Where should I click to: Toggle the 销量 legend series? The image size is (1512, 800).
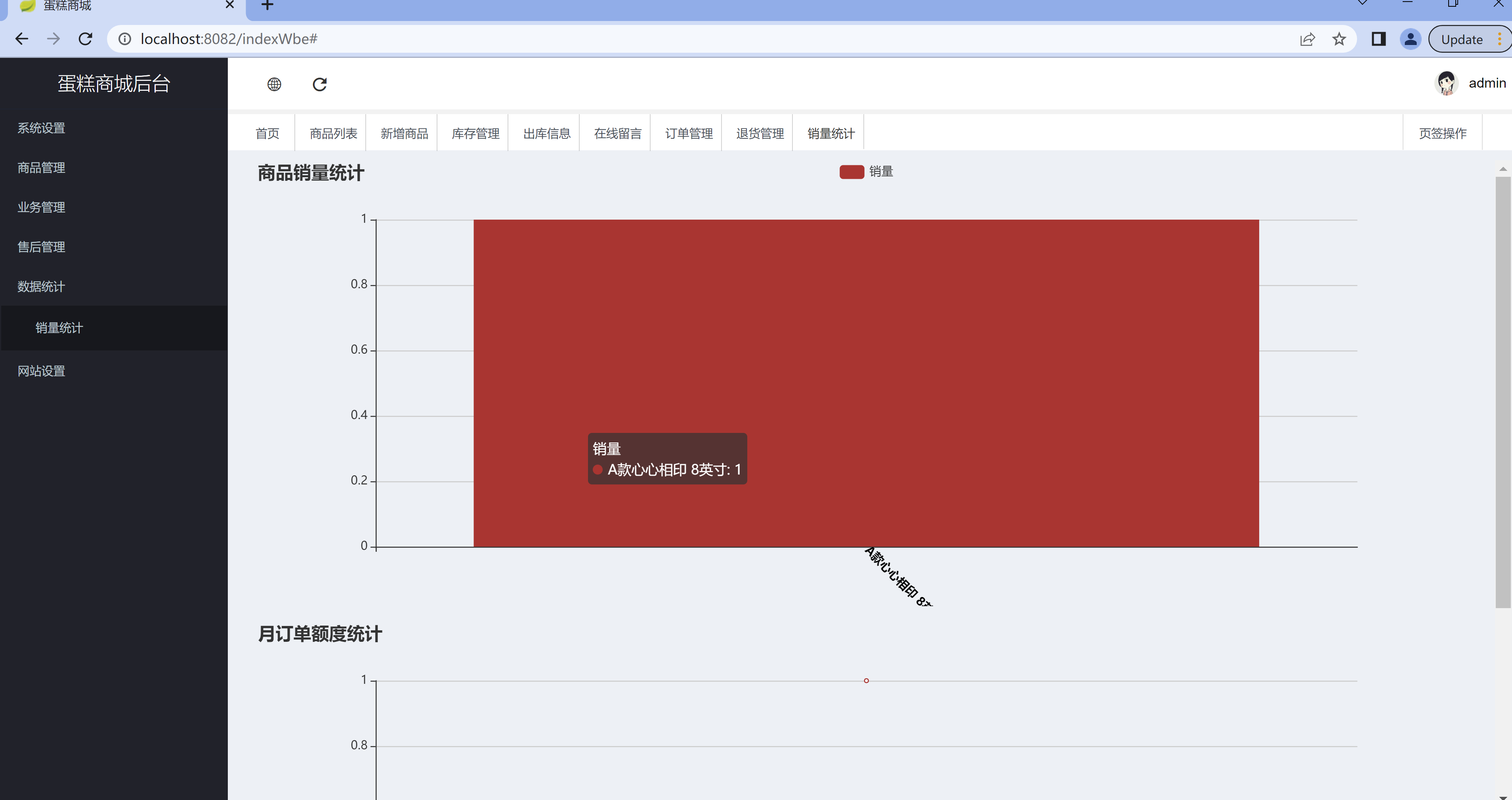pyautogui.click(x=866, y=172)
